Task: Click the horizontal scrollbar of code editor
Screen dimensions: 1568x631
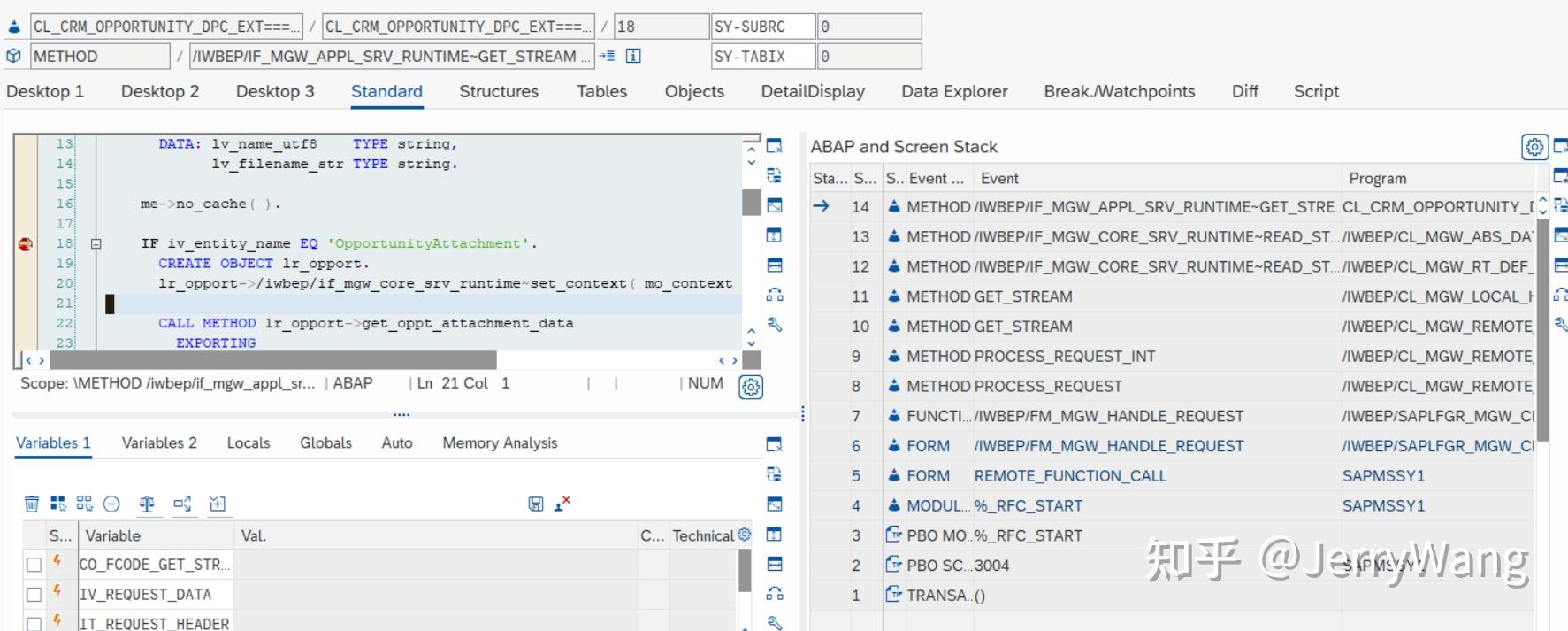Action: pos(273,360)
